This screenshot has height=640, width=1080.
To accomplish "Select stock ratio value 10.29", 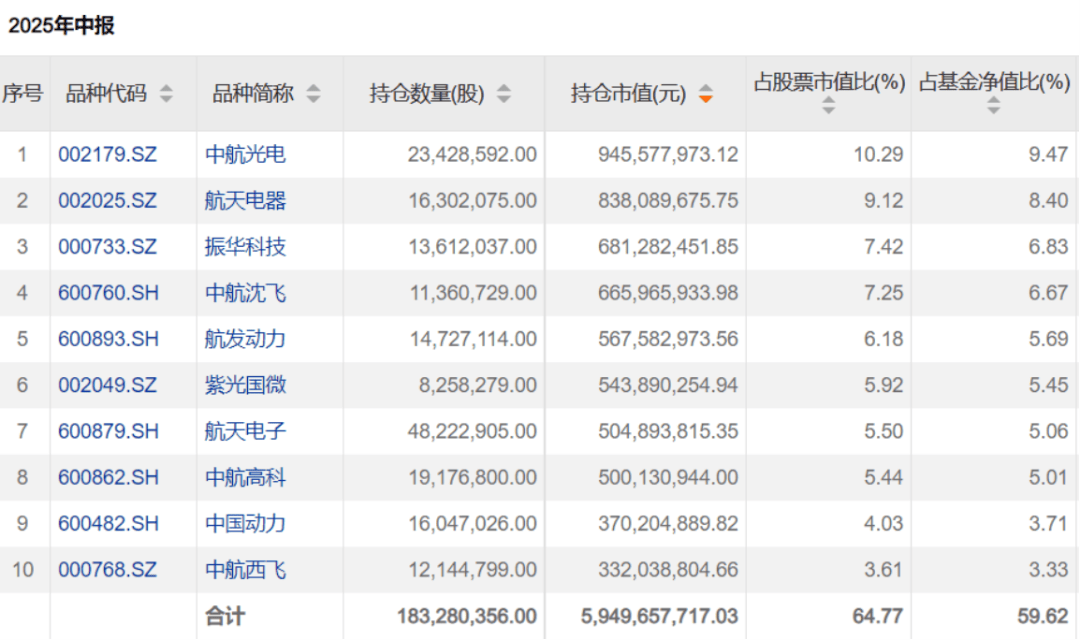I will [x=878, y=154].
